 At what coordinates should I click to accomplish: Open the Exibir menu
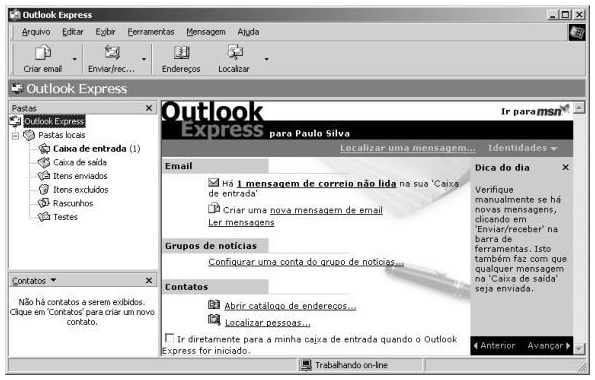(105, 32)
